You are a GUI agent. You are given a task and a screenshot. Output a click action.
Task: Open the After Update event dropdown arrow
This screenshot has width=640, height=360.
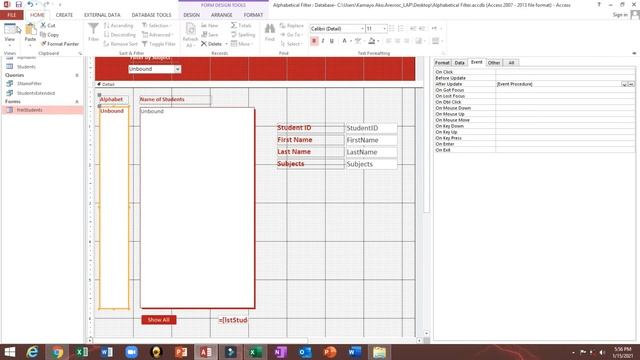point(624,84)
